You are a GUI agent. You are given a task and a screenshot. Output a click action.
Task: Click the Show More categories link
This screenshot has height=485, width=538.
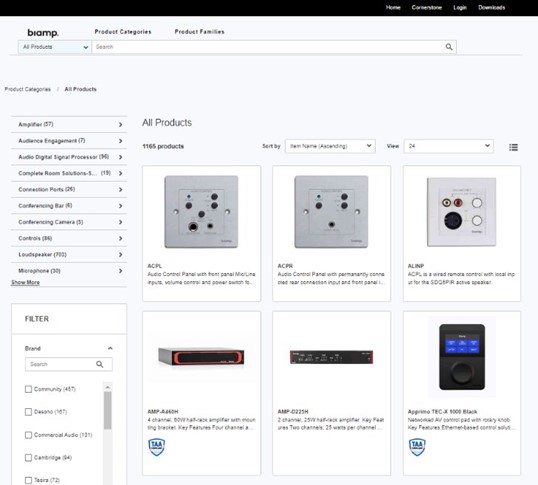[25, 282]
